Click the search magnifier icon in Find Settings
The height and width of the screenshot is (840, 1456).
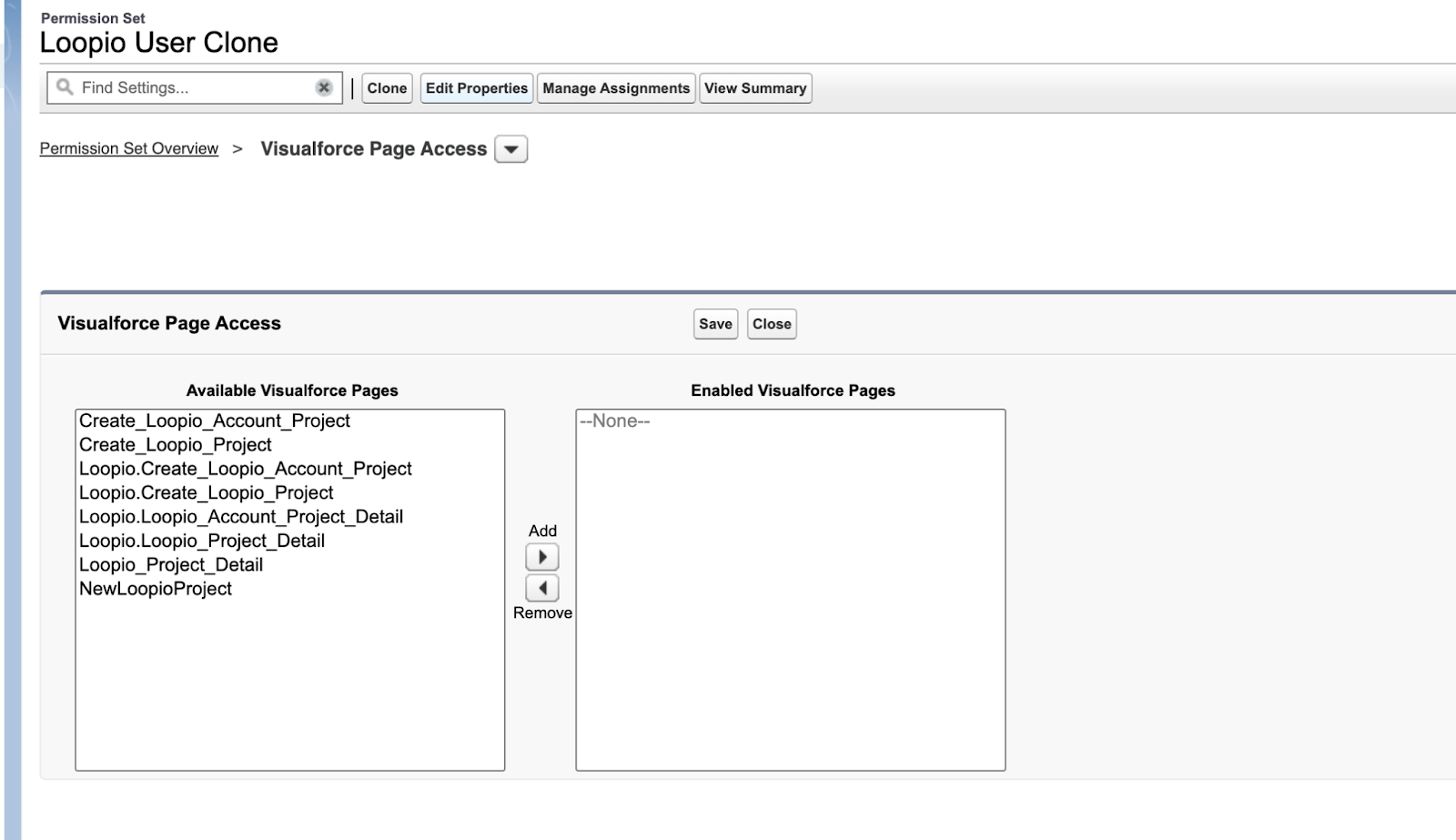tap(64, 87)
